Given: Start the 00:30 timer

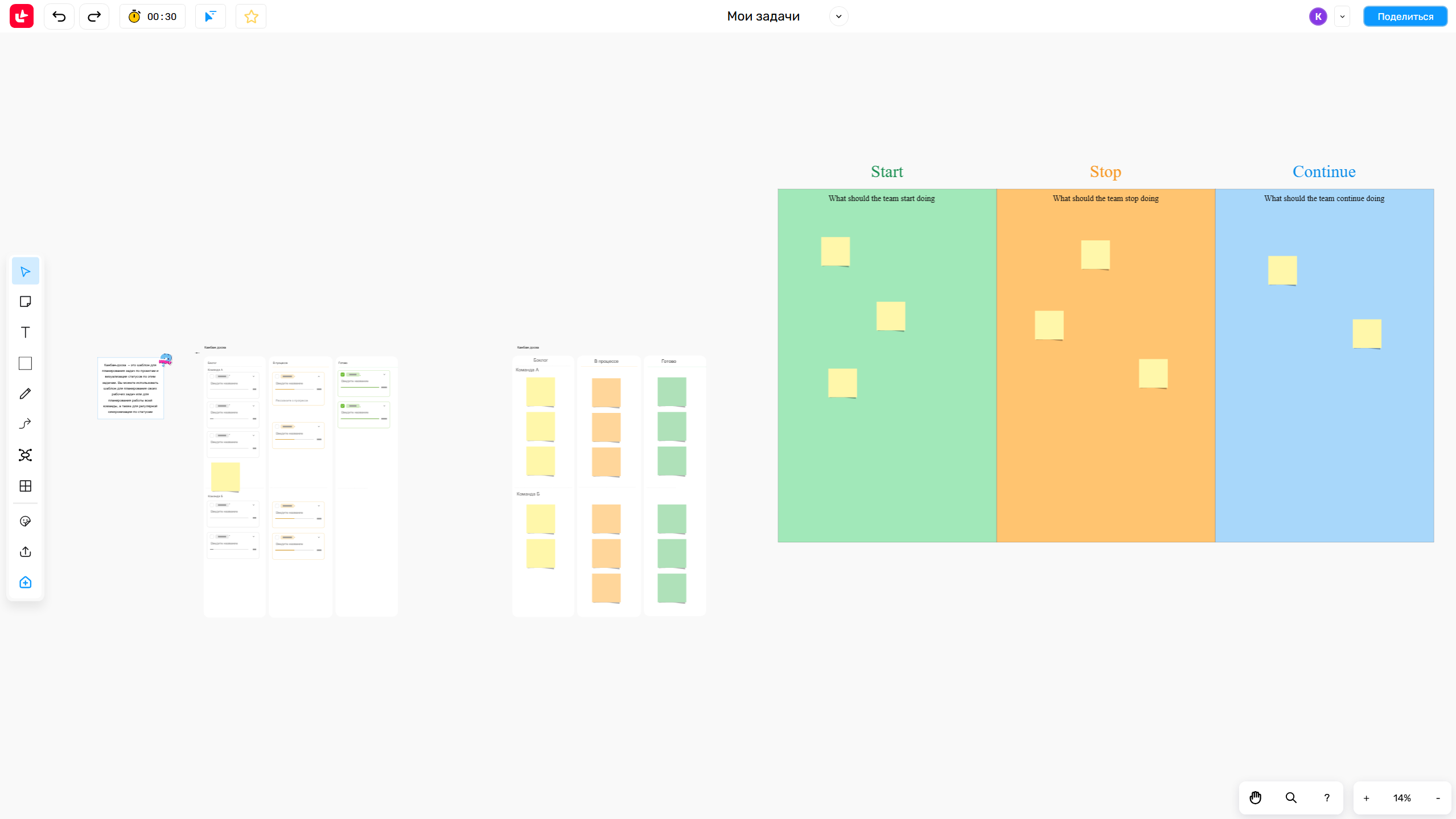Looking at the screenshot, I should click(152, 17).
